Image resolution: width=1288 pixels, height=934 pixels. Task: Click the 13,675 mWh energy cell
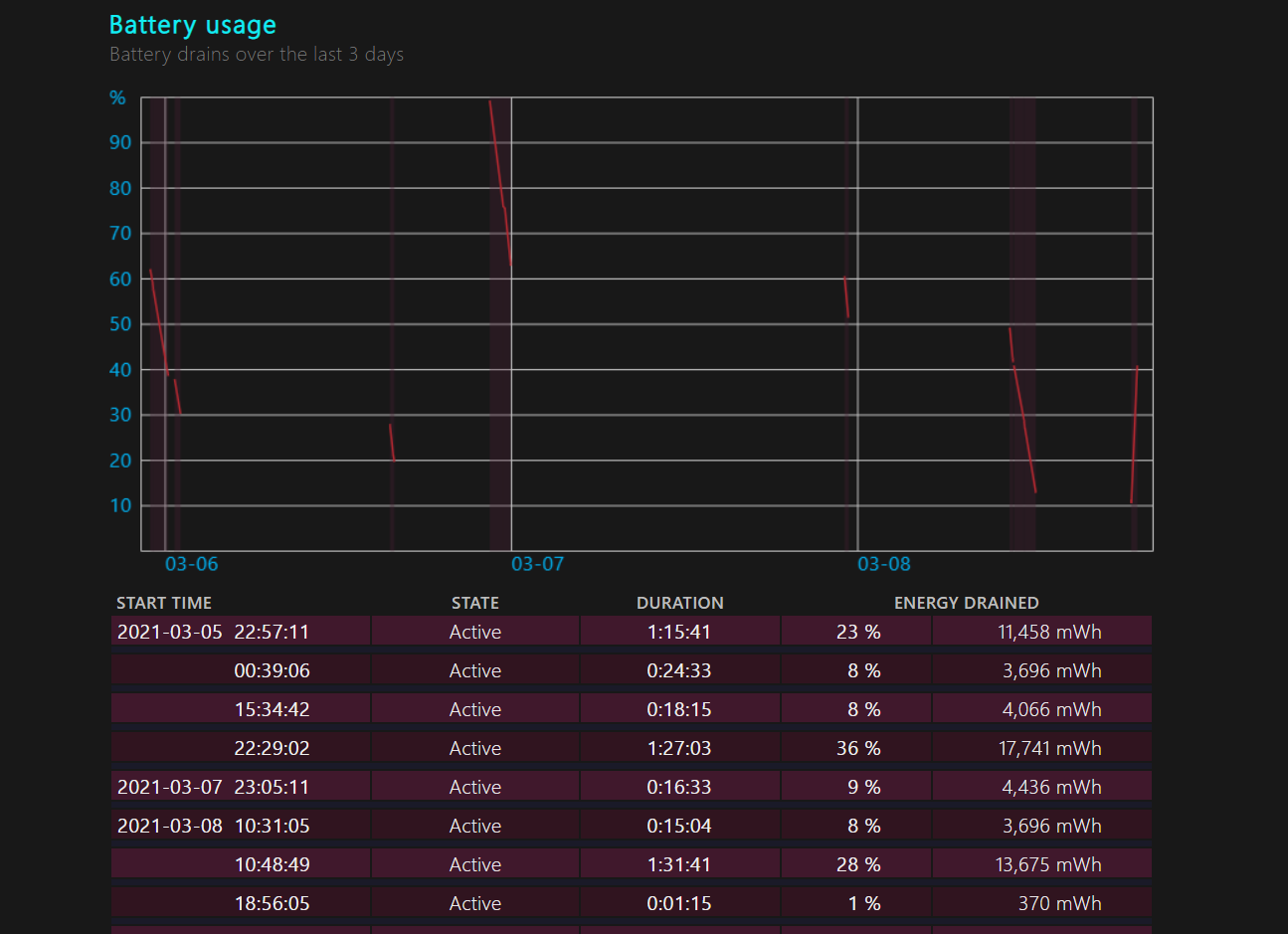pos(1048,864)
